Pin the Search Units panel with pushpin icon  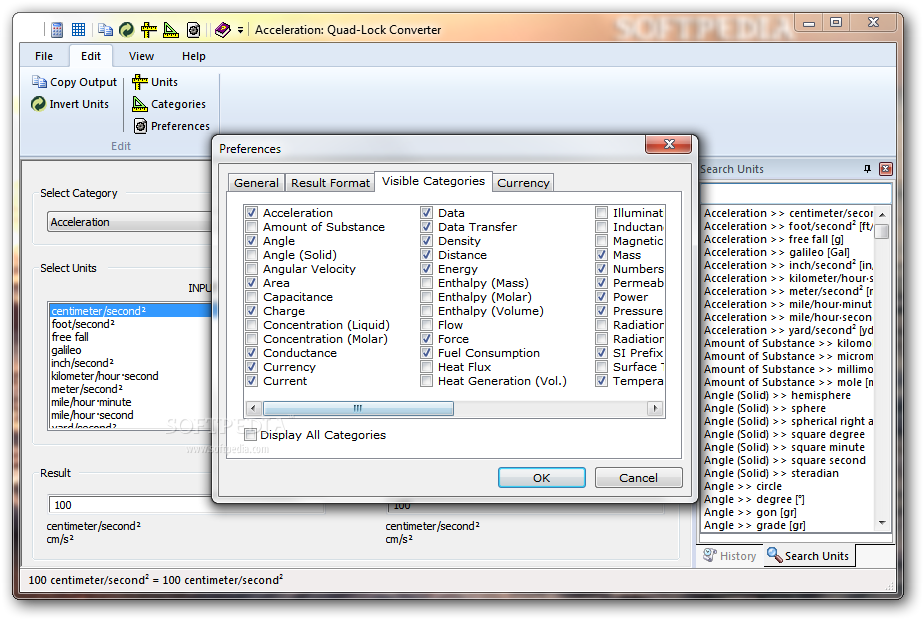(x=867, y=169)
